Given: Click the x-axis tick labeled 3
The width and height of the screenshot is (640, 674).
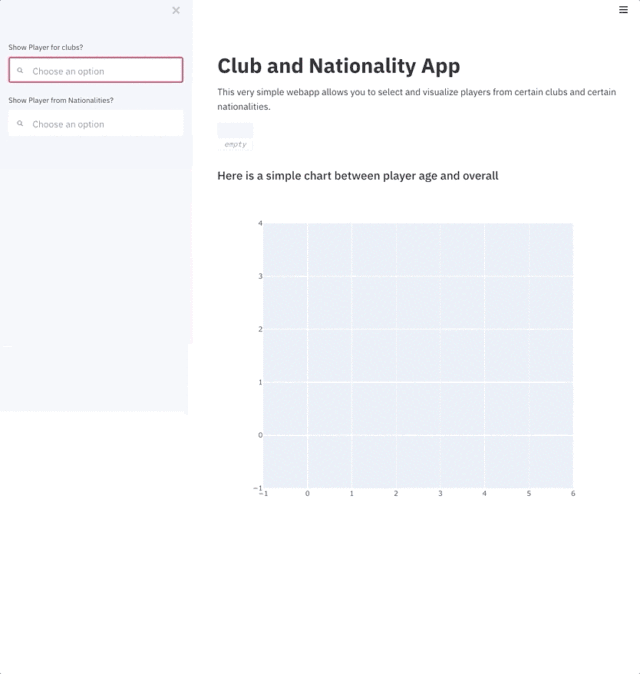Looking at the screenshot, I should click(x=440, y=493).
